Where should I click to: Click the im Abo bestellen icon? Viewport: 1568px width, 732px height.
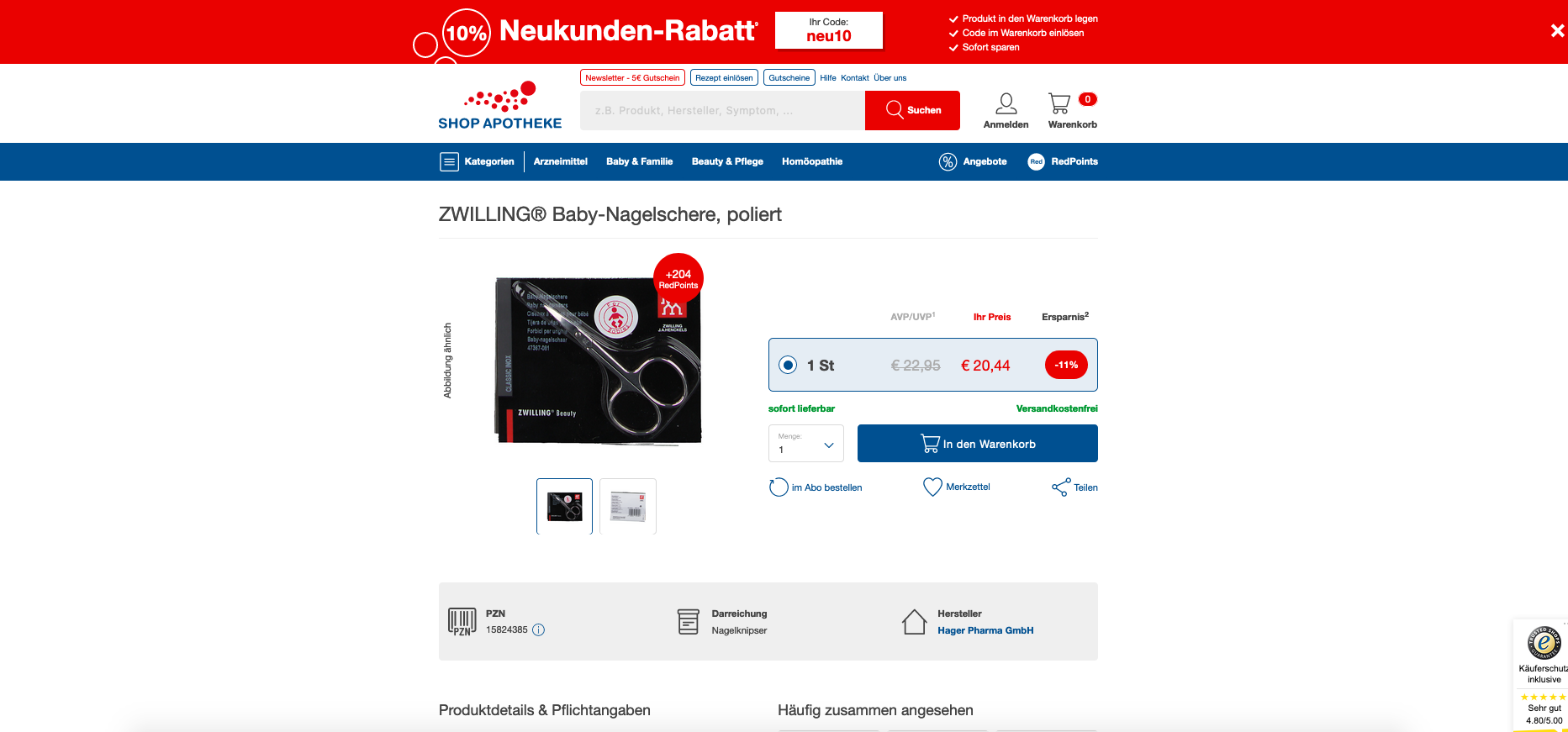click(x=779, y=487)
